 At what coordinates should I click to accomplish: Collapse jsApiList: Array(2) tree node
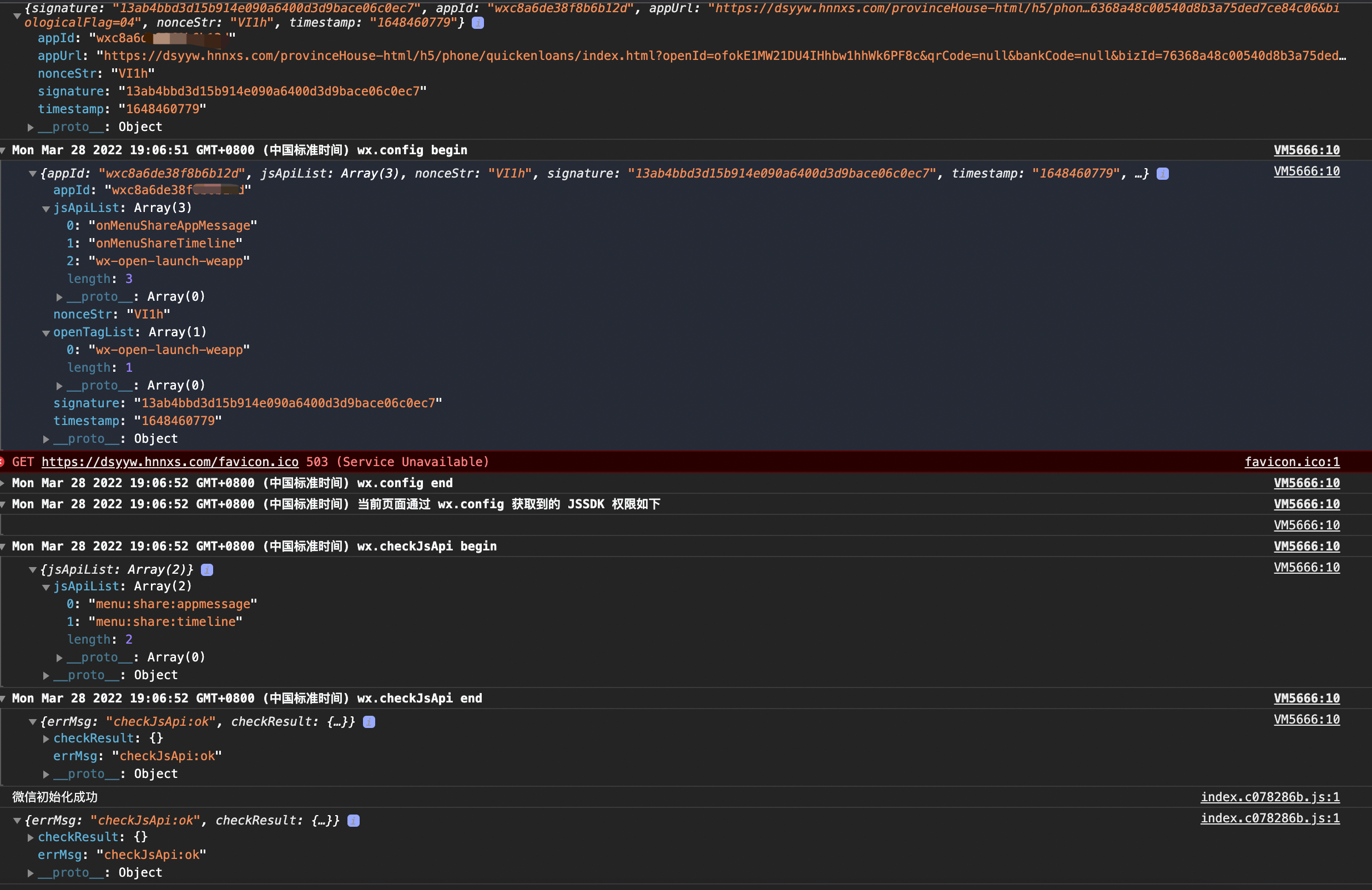pos(46,588)
